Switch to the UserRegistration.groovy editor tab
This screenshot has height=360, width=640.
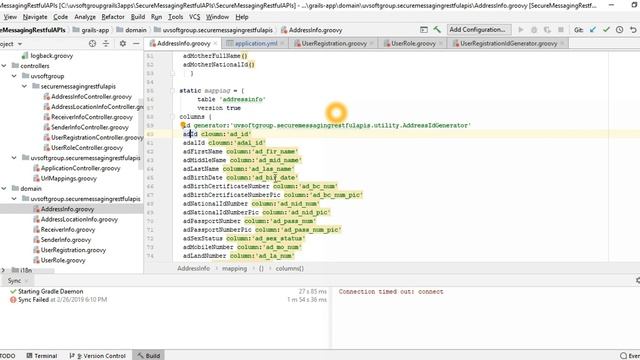[x=334, y=43]
